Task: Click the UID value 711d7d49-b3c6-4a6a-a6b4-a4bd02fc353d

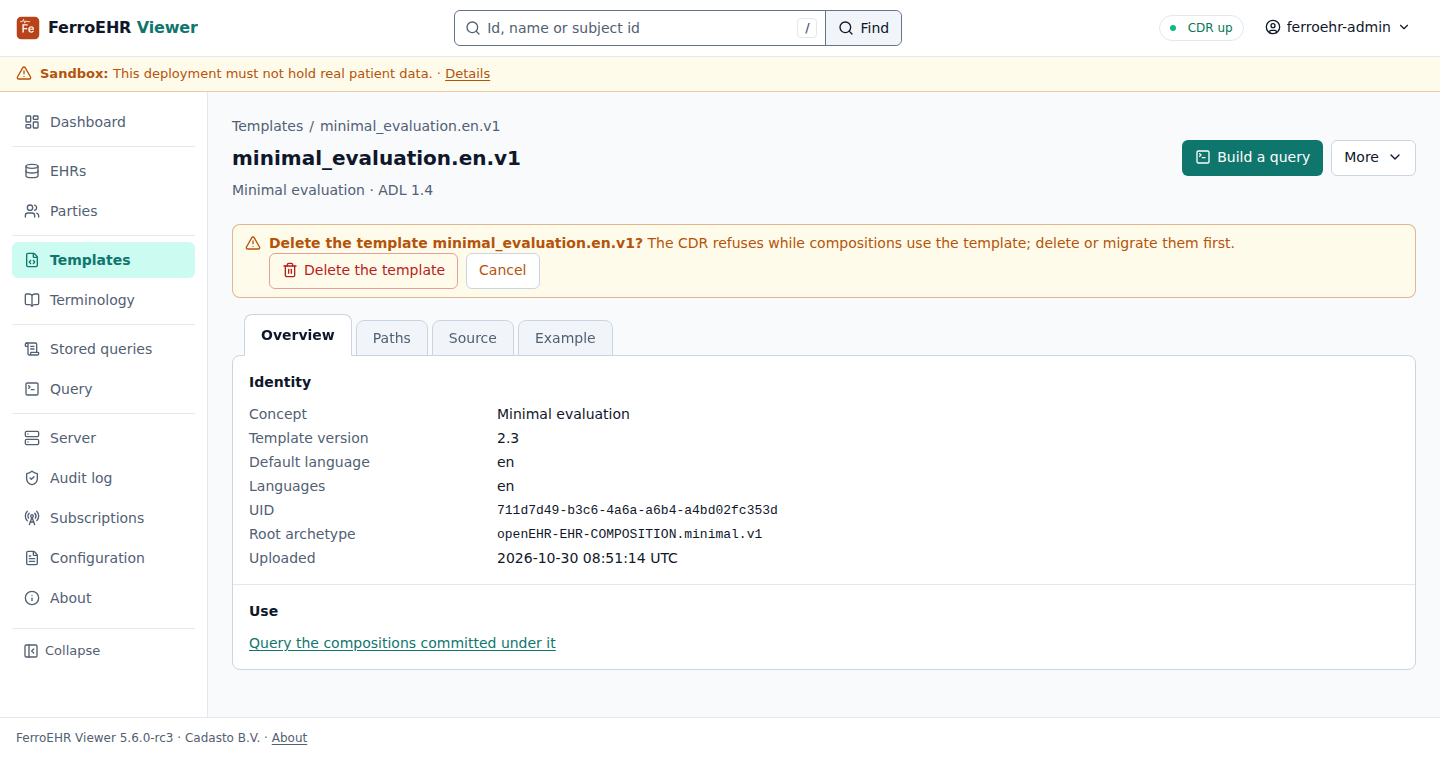Action: [x=637, y=510]
